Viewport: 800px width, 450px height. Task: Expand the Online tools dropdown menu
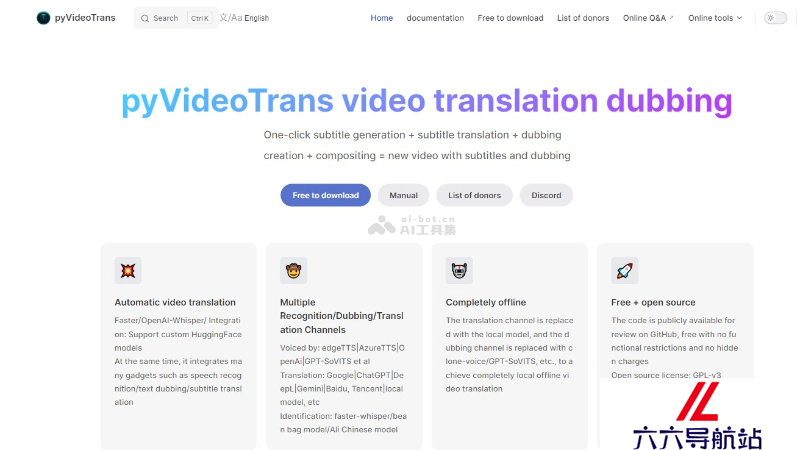point(715,18)
